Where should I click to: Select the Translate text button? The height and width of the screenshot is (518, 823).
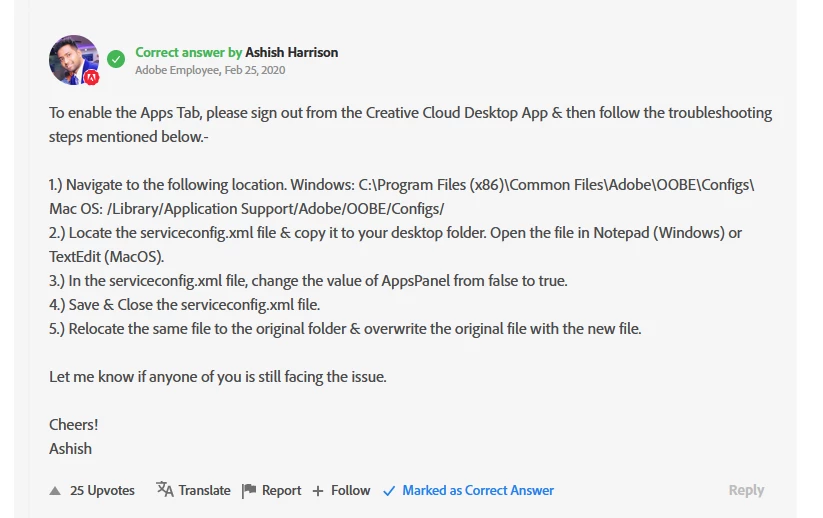204,490
